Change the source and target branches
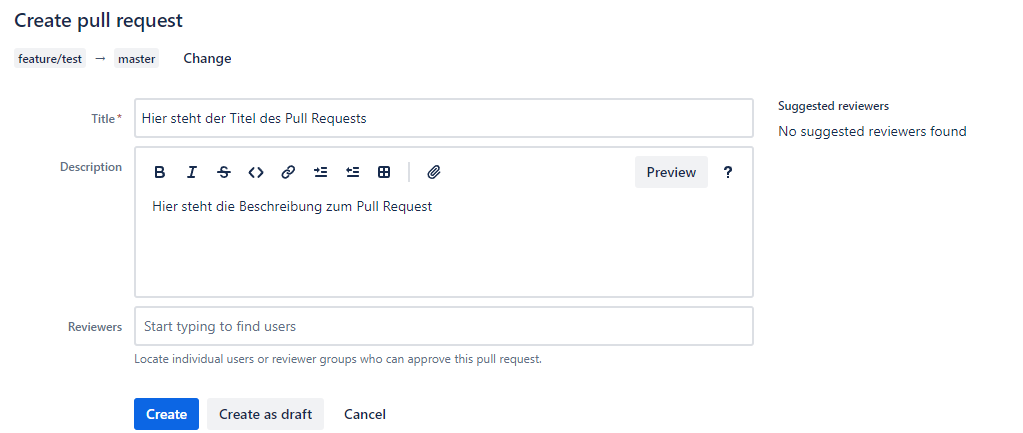Image resolution: width=1023 pixels, height=433 pixels. tap(207, 59)
